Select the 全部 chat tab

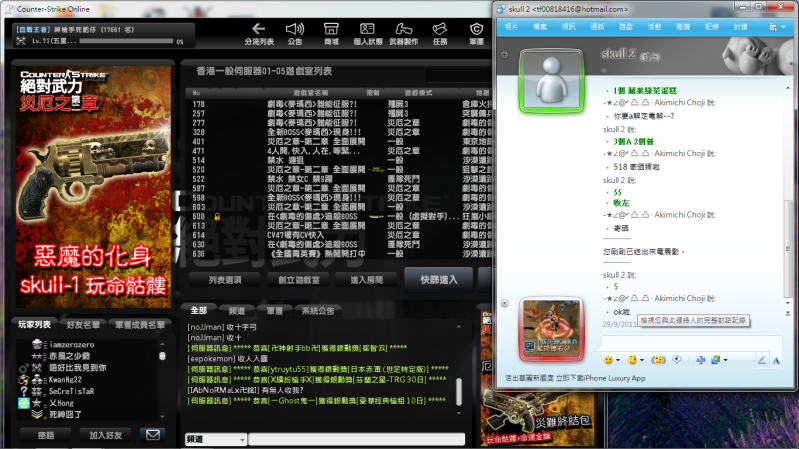point(199,310)
